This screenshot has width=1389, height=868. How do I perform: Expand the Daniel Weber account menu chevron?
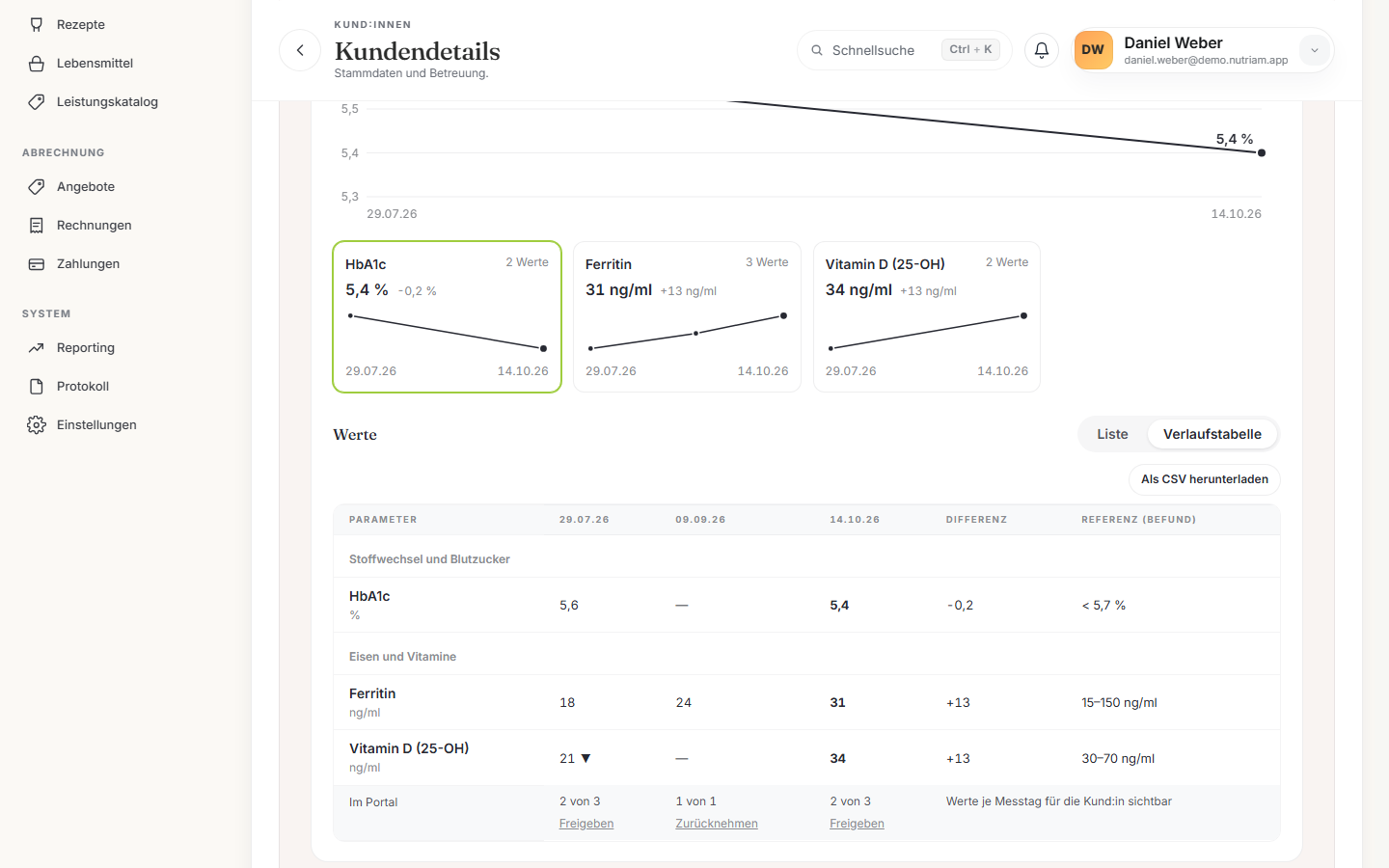[1314, 50]
